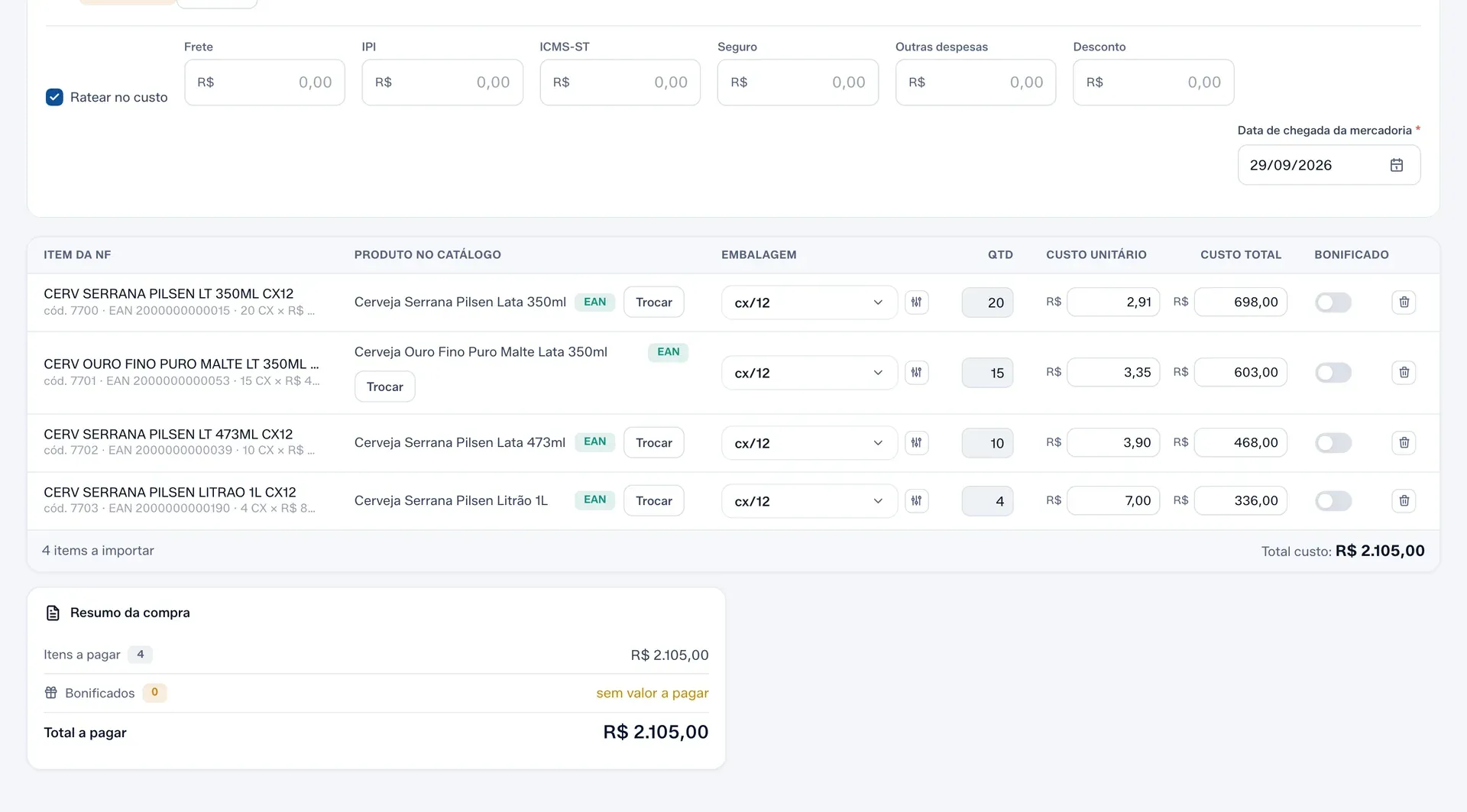Focus the IPI amount field
Image resolution: width=1467 pixels, height=812 pixels.
442,82
